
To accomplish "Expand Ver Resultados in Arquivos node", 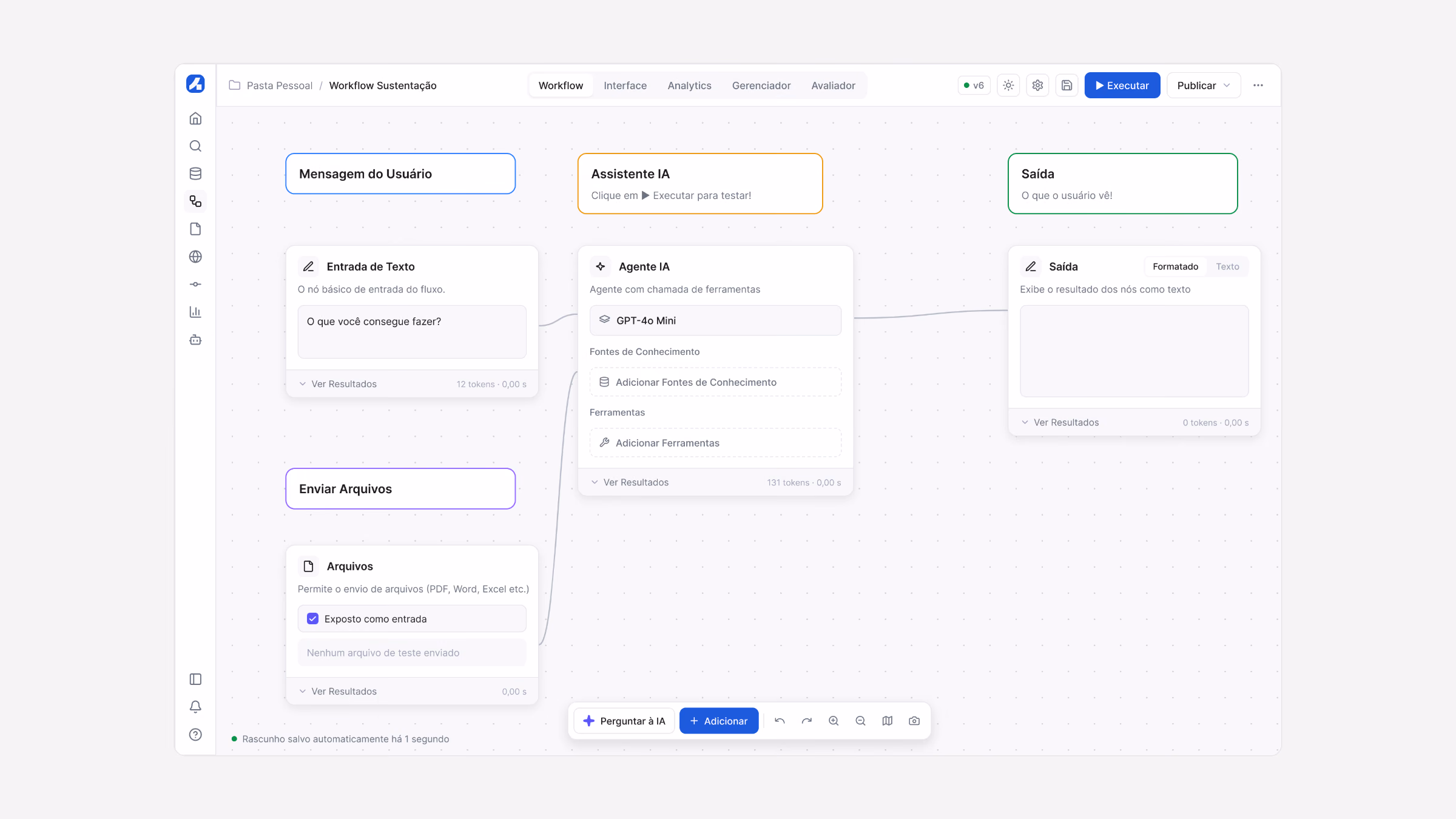I will coord(338,692).
